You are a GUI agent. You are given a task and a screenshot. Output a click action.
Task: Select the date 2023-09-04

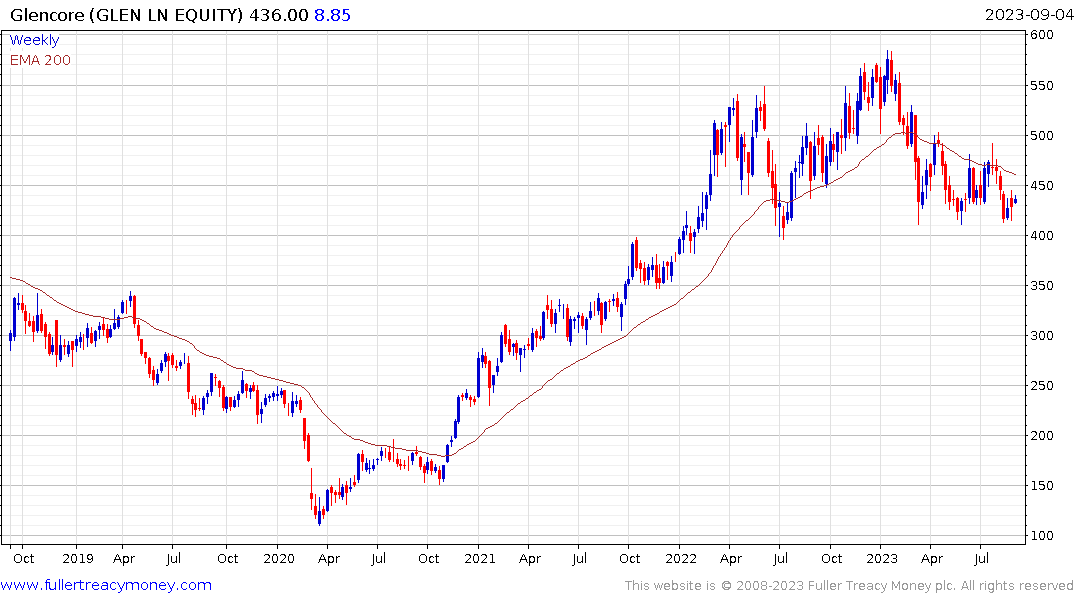click(1029, 15)
